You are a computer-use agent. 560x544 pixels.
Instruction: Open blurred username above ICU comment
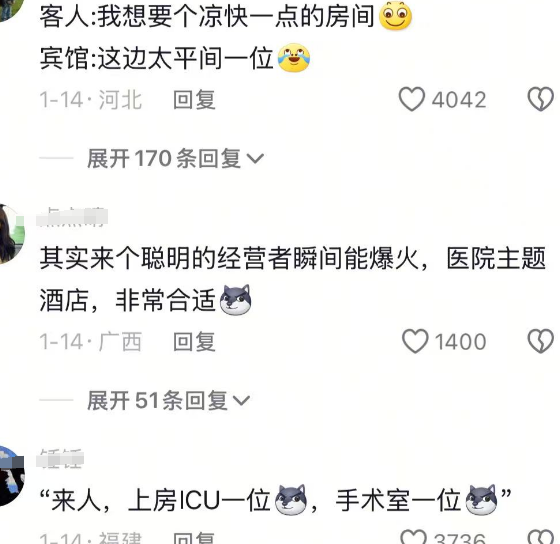(x=60, y=459)
